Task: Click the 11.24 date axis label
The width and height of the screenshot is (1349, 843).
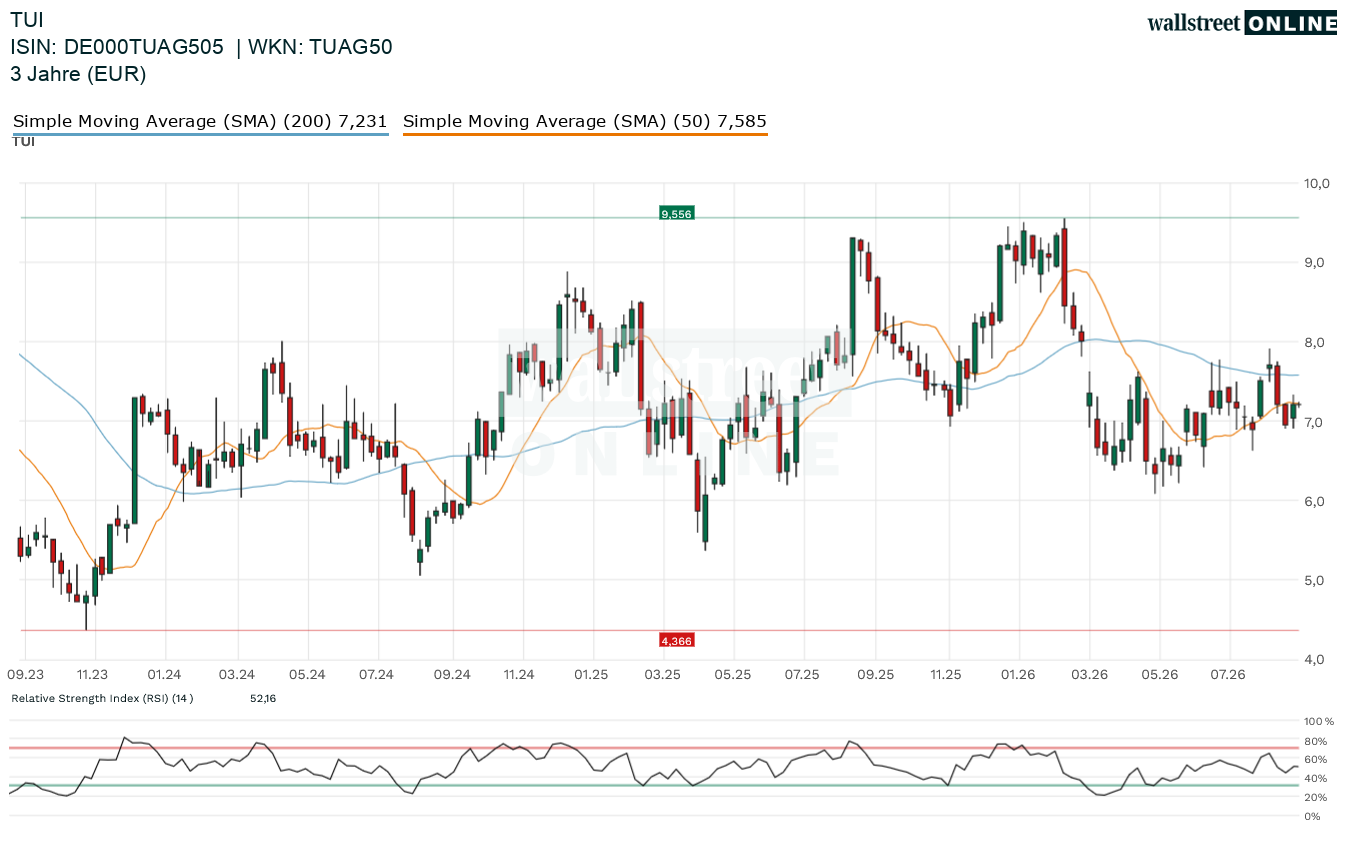Action: (x=520, y=675)
